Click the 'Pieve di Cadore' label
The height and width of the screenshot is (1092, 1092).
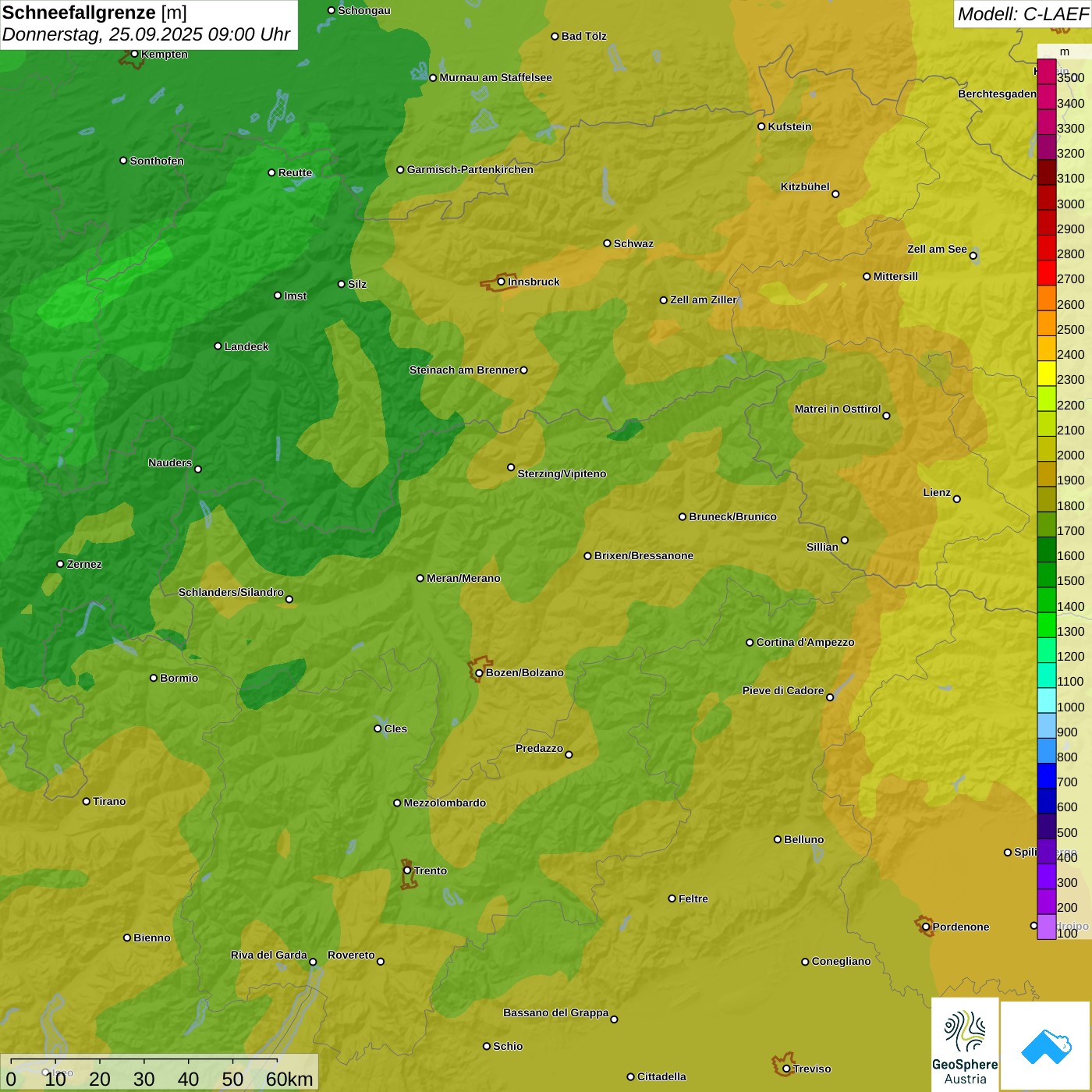(x=783, y=690)
